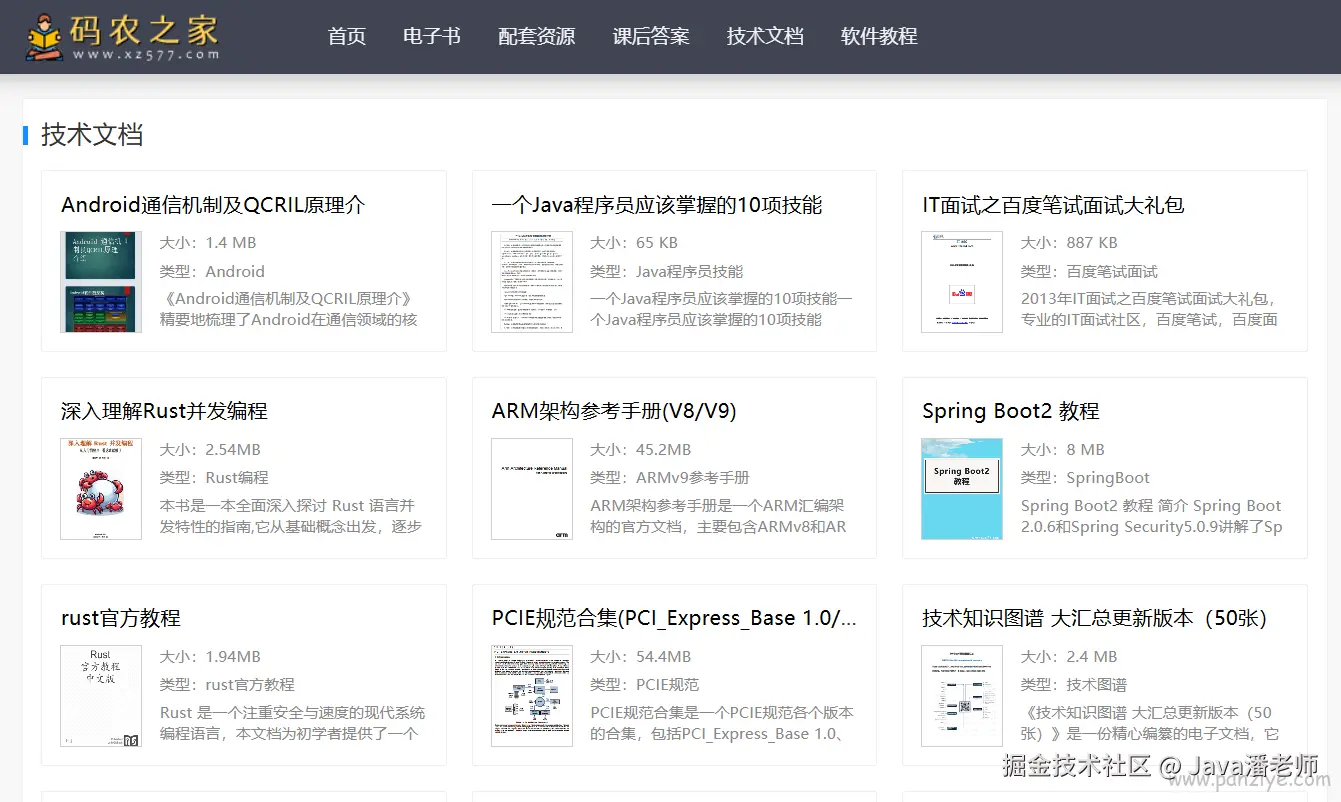Click the Rust并发编程 crab cover thumbnail
Screen dimensions: 1341x802
(101, 489)
